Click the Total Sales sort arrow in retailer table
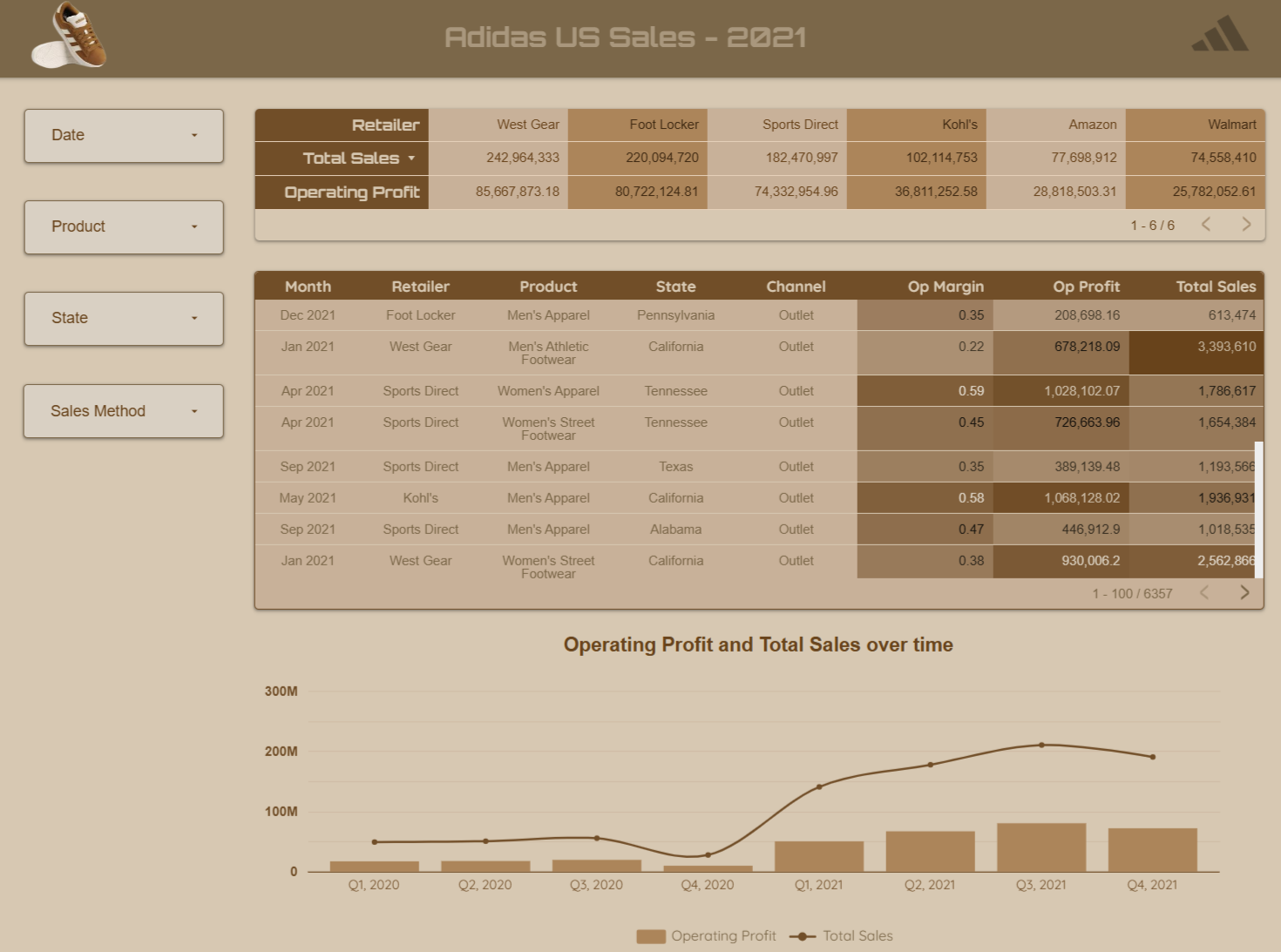The height and width of the screenshot is (952, 1281). tap(411, 159)
